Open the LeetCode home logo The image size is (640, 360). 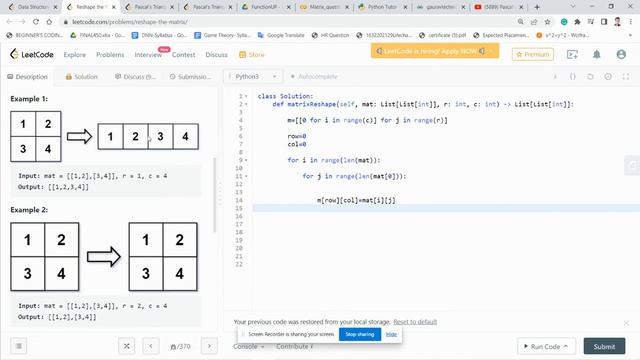tap(31, 54)
